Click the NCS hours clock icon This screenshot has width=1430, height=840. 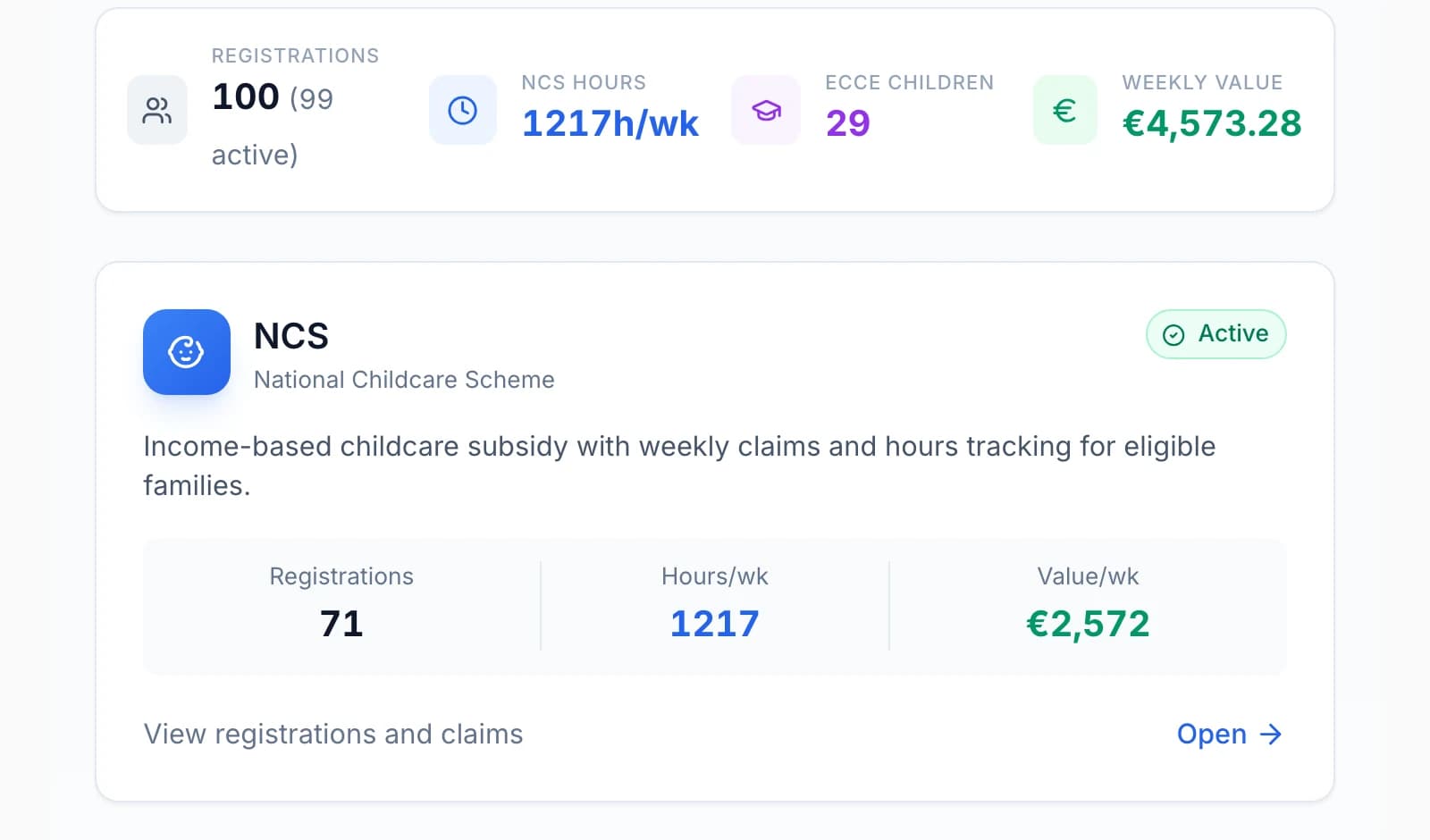(462, 110)
